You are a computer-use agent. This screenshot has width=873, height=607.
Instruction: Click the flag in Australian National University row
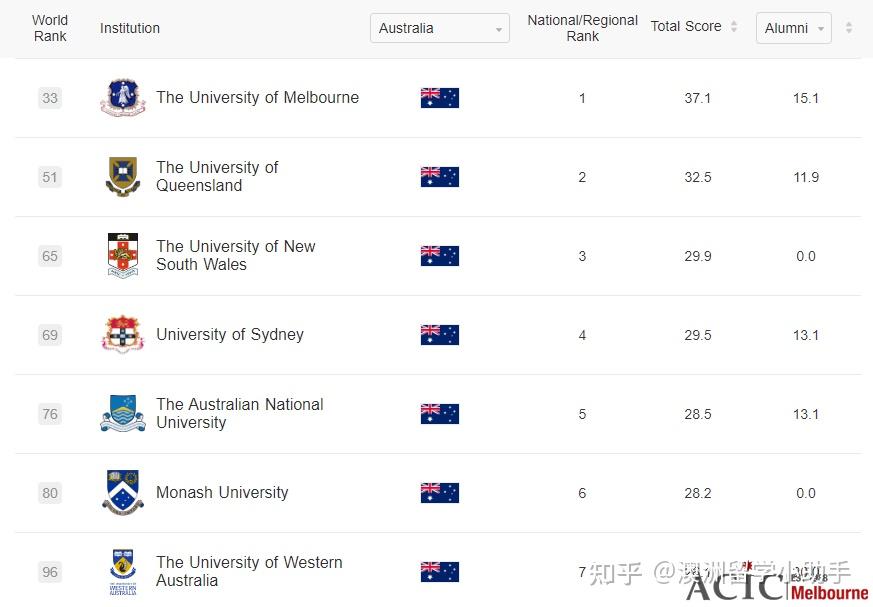[440, 414]
